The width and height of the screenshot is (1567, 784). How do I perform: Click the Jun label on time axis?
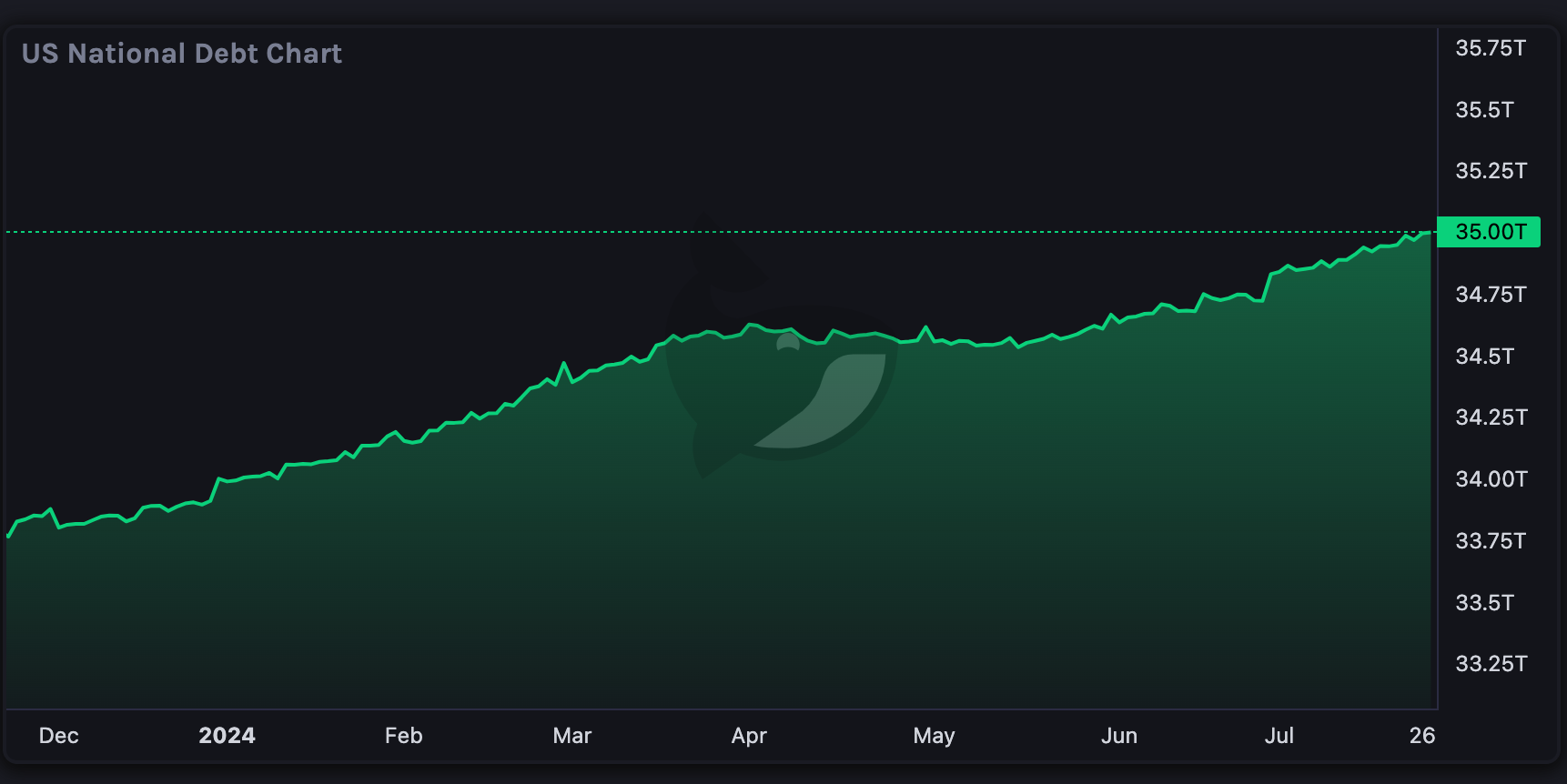pyautogui.click(x=1119, y=736)
